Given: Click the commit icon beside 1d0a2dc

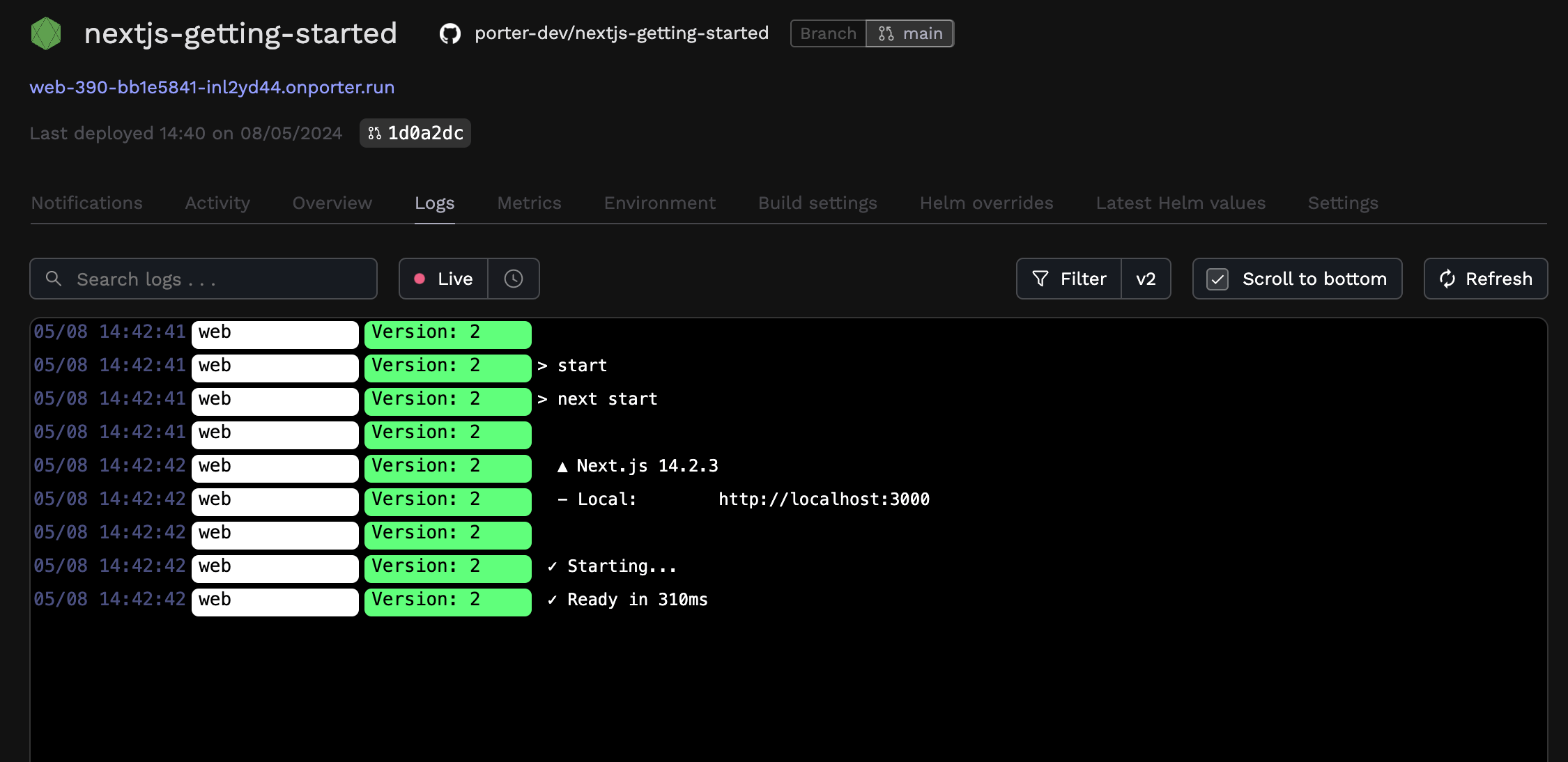Looking at the screenshot, I should pyautogui.click(x=375, y=133).
